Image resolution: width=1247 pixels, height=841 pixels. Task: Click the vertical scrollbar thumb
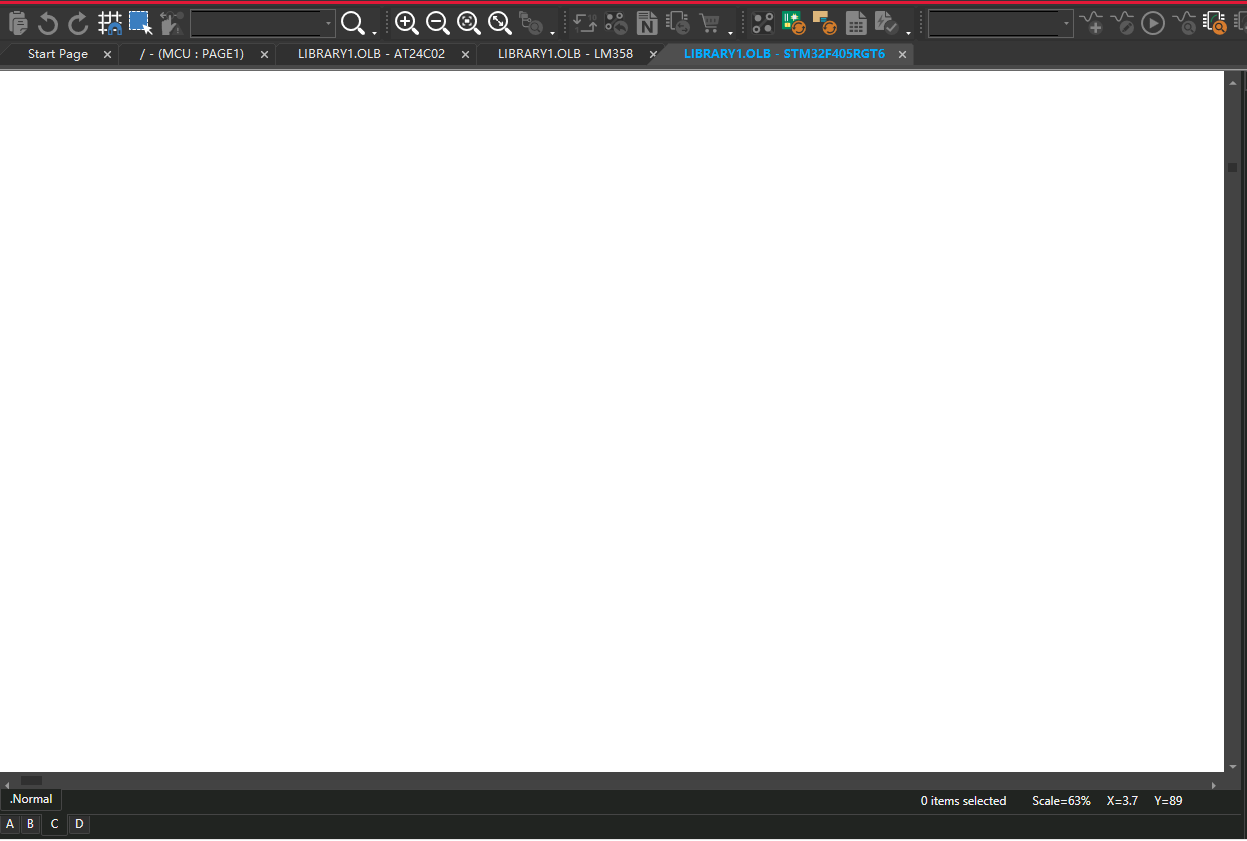(1233, 168)
